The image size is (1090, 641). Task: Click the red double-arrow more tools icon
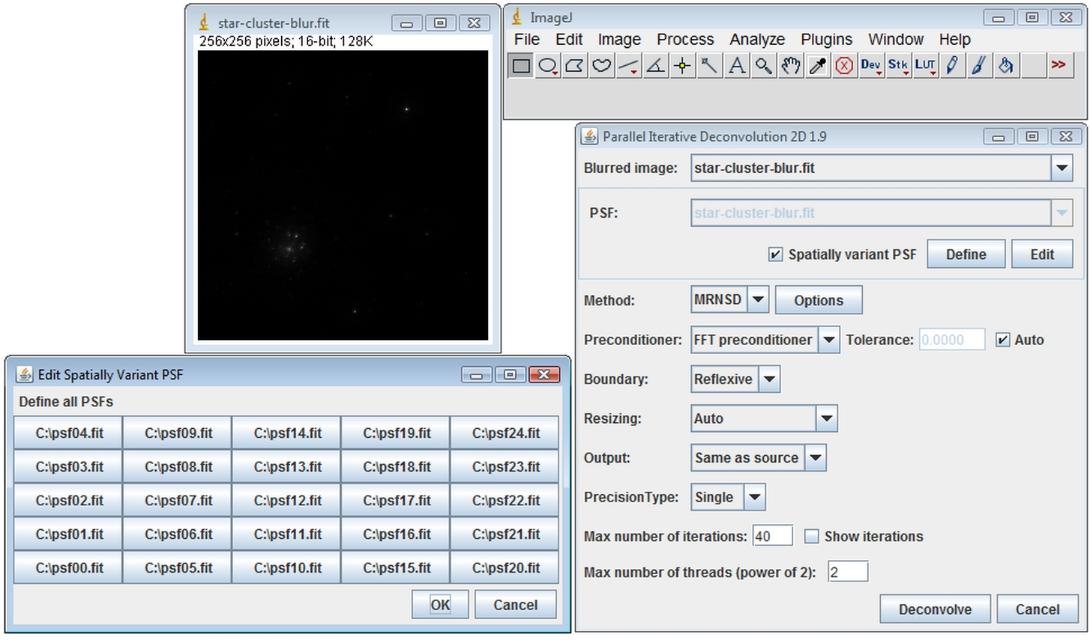point(1059,65)
